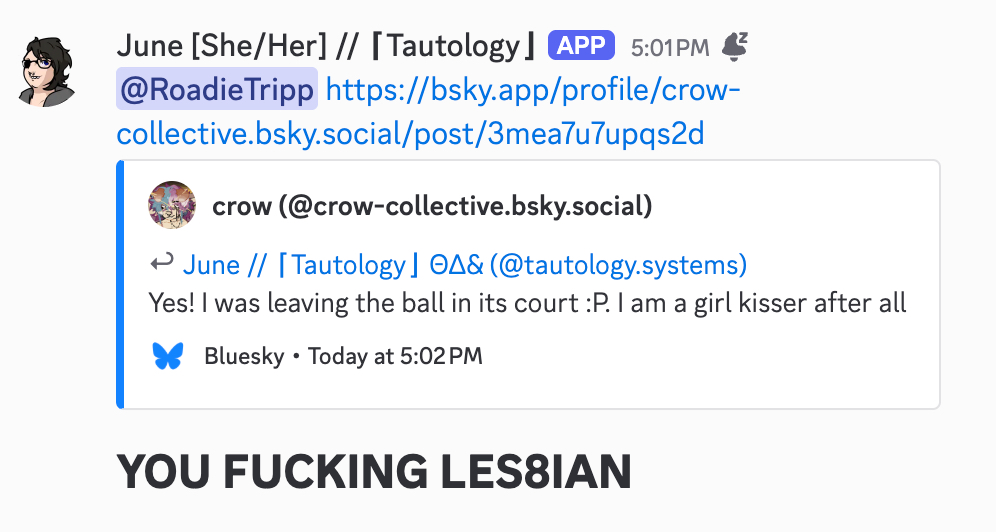Click the silent notification bell icon
The width and height of the screenshot is (996, 532).
click(735, 46)
